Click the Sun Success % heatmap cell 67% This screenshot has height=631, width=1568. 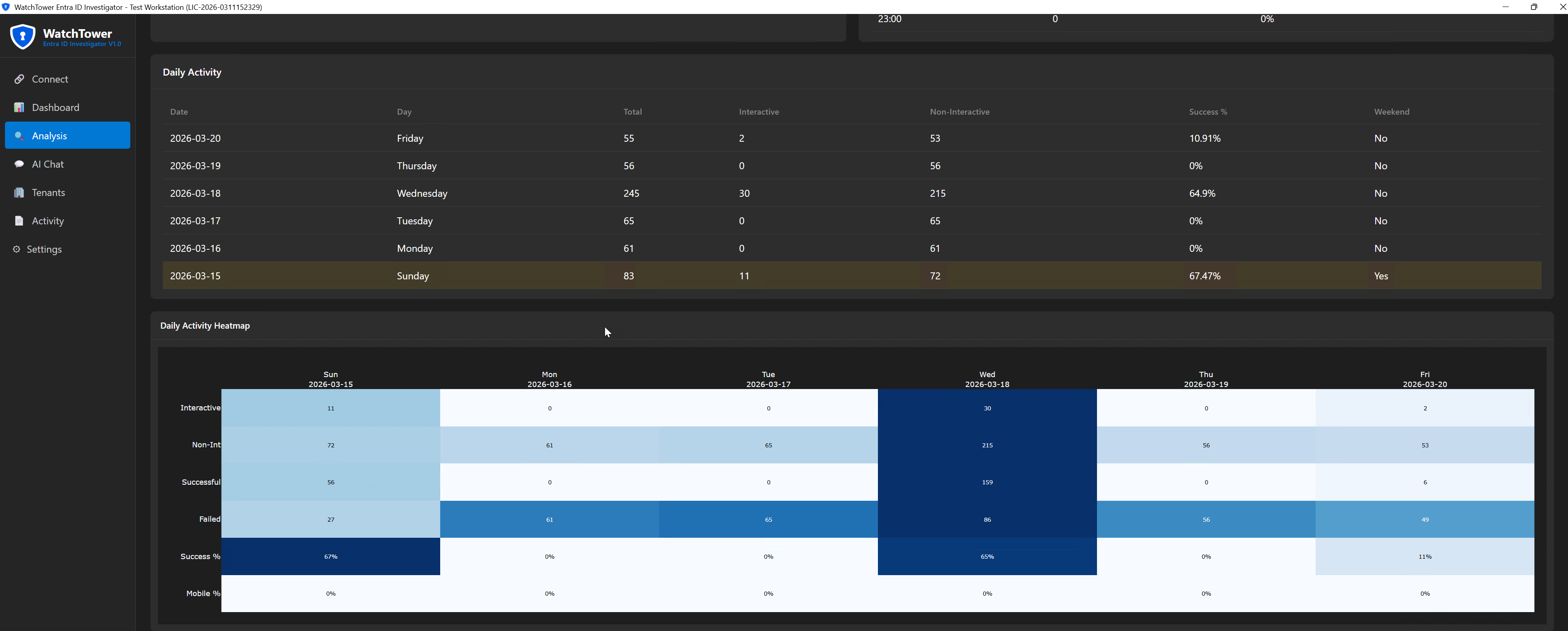point(330,557)
